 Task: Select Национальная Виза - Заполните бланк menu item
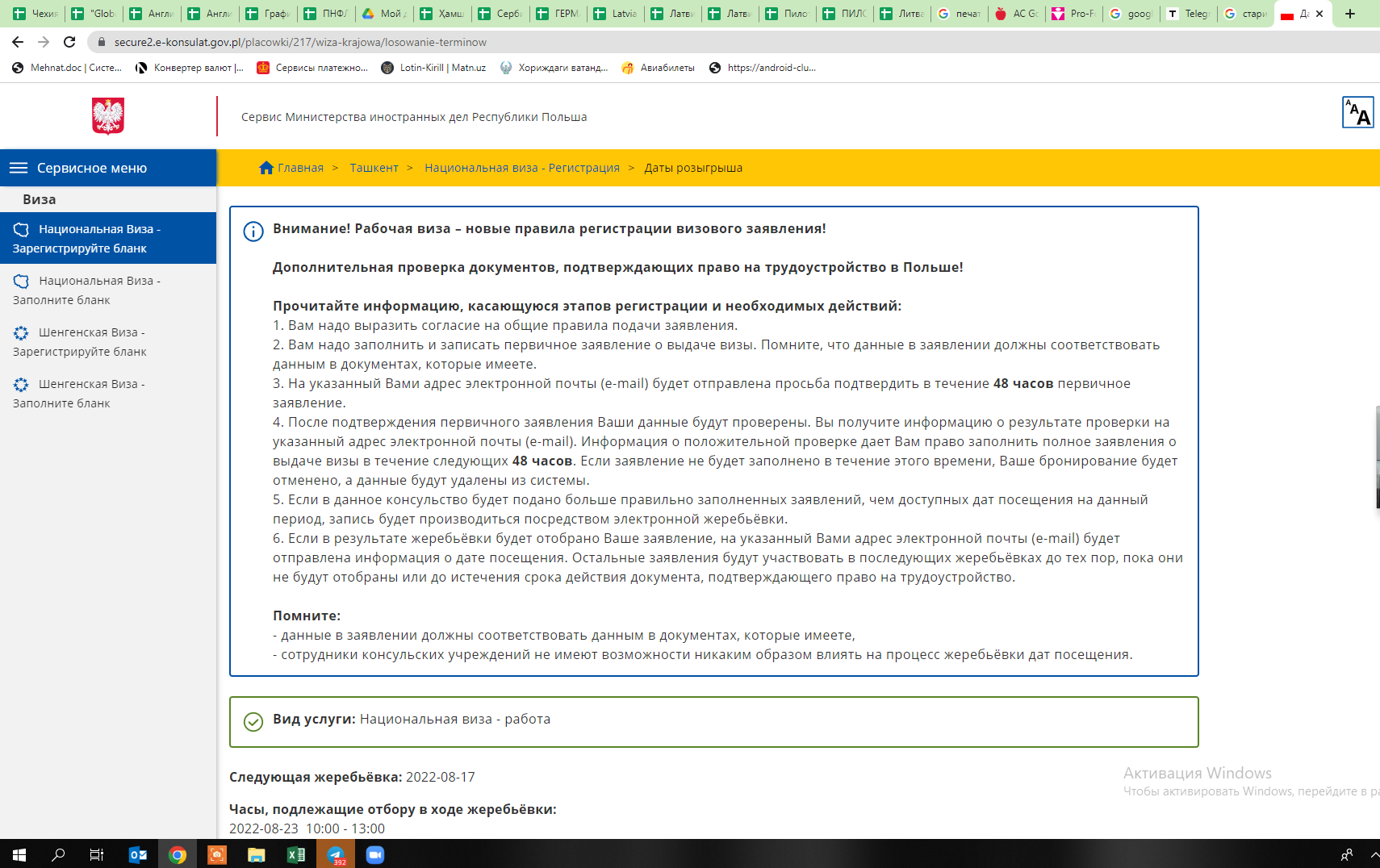pos(108,290)
